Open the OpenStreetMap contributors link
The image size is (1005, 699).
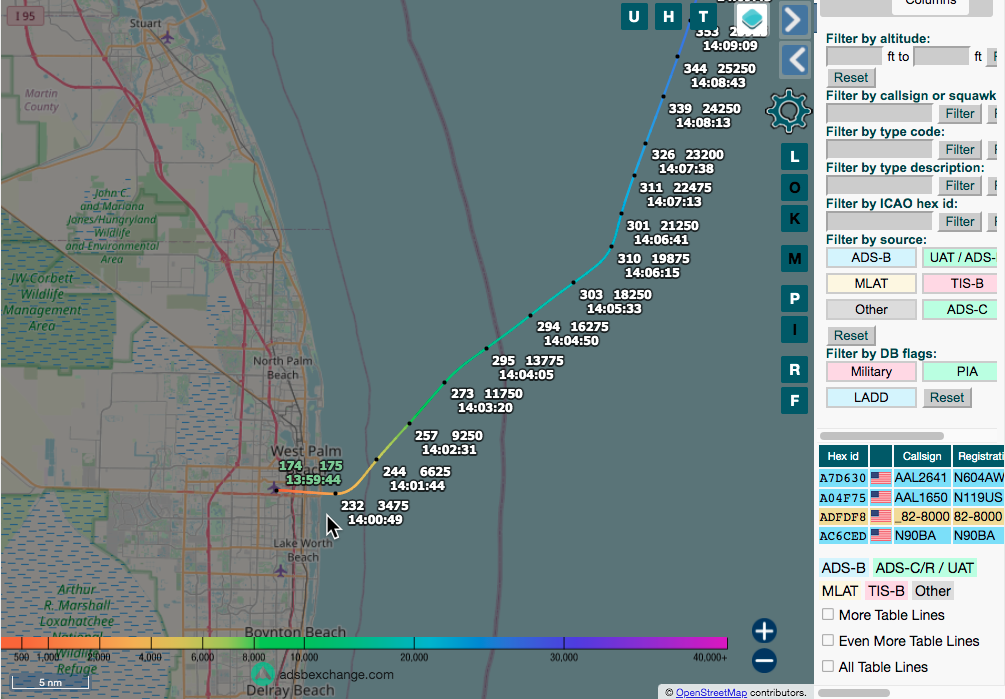point(711,693)
